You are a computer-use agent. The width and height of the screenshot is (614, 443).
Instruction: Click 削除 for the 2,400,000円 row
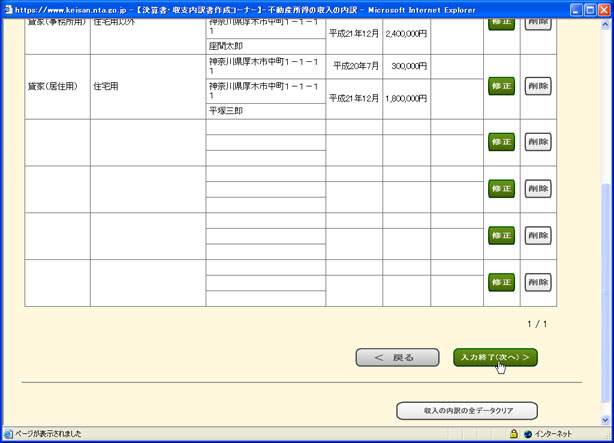click(538, 22)
